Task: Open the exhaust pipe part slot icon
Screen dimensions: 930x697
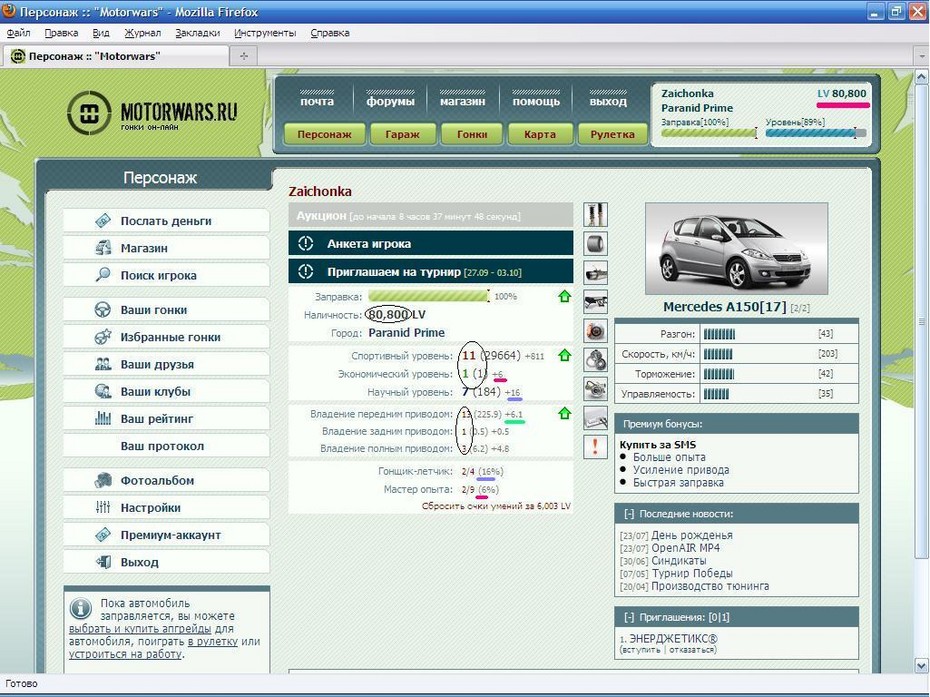Action: (595, 272)
